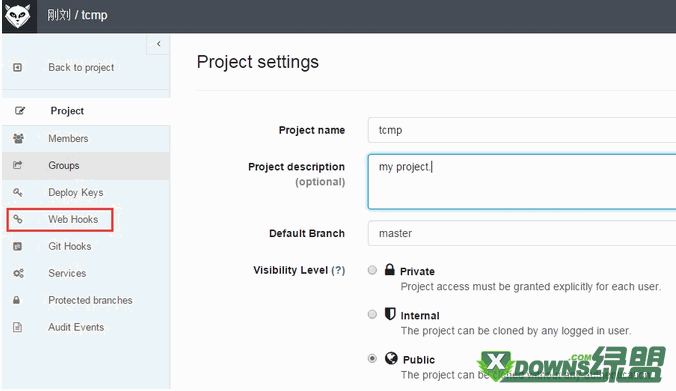Click the Back to project arrow icon
Screen dimensions: 676x391
pos(17,67)
